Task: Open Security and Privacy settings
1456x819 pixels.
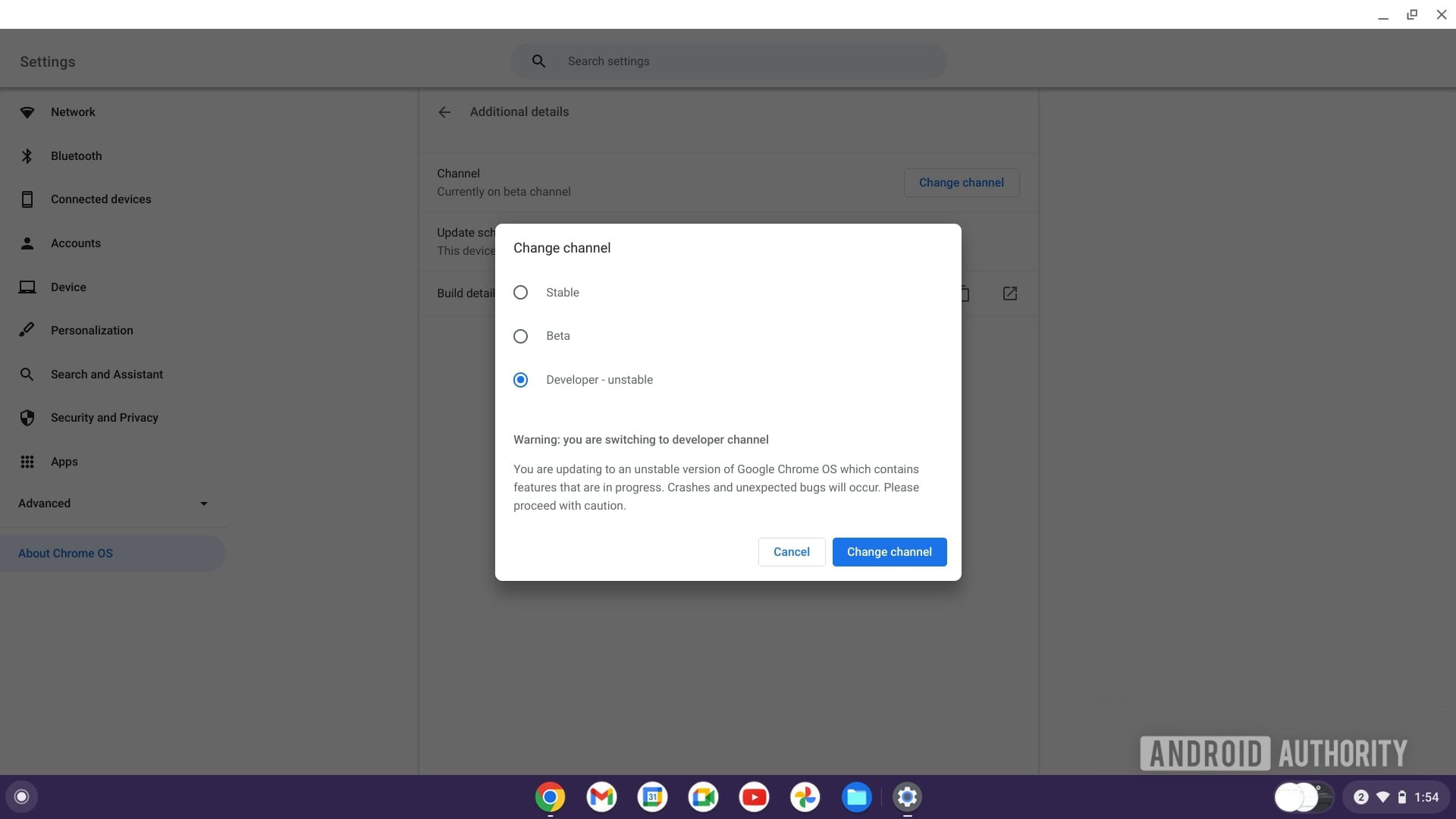Action: pyautogui.click(x=104, y=418)
